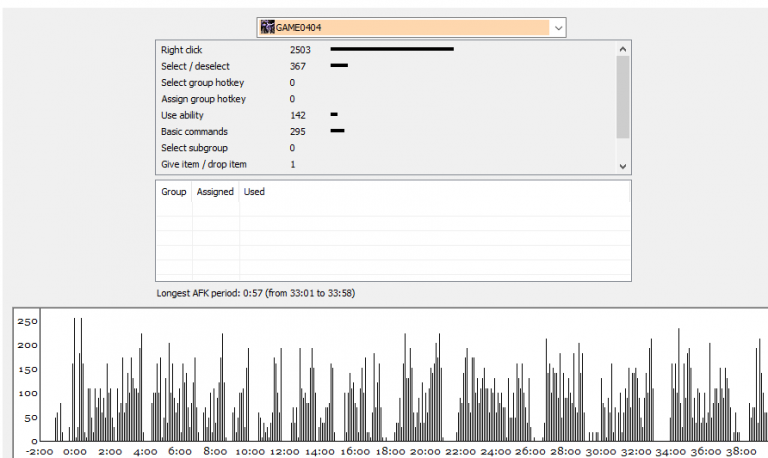The width and height of the screenshot is (768, 458).
Task: Click the actions list scrollbar thumb
Action: (x=623, y=97)
